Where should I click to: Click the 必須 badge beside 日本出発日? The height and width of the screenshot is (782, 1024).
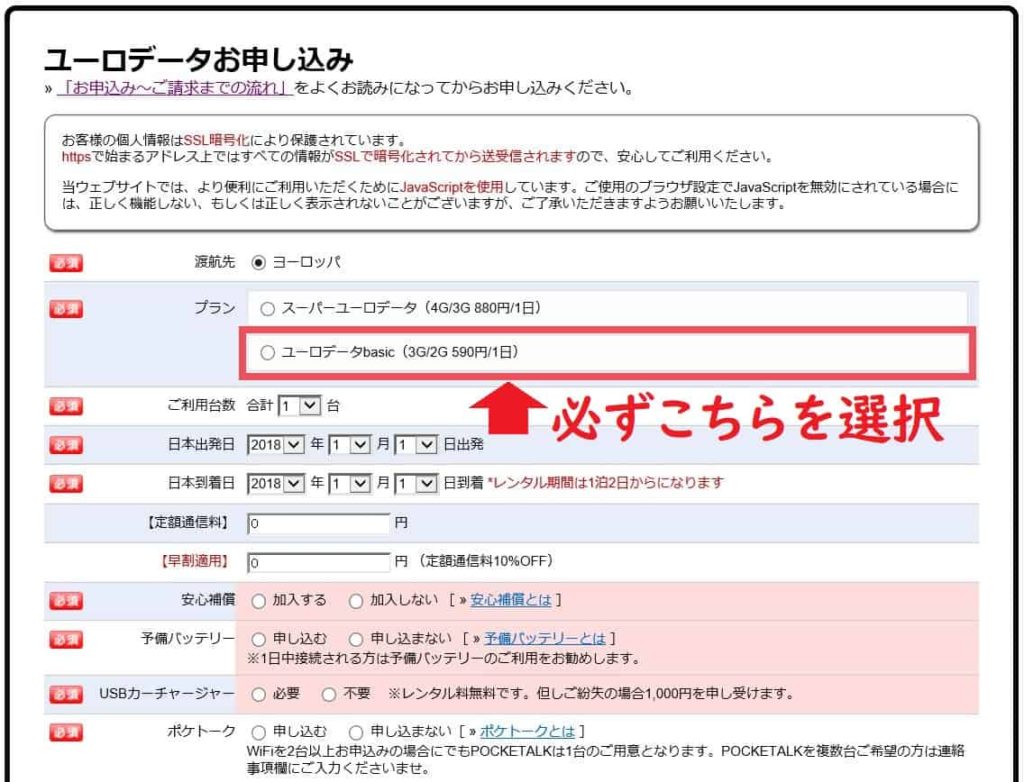pos(66,445)
